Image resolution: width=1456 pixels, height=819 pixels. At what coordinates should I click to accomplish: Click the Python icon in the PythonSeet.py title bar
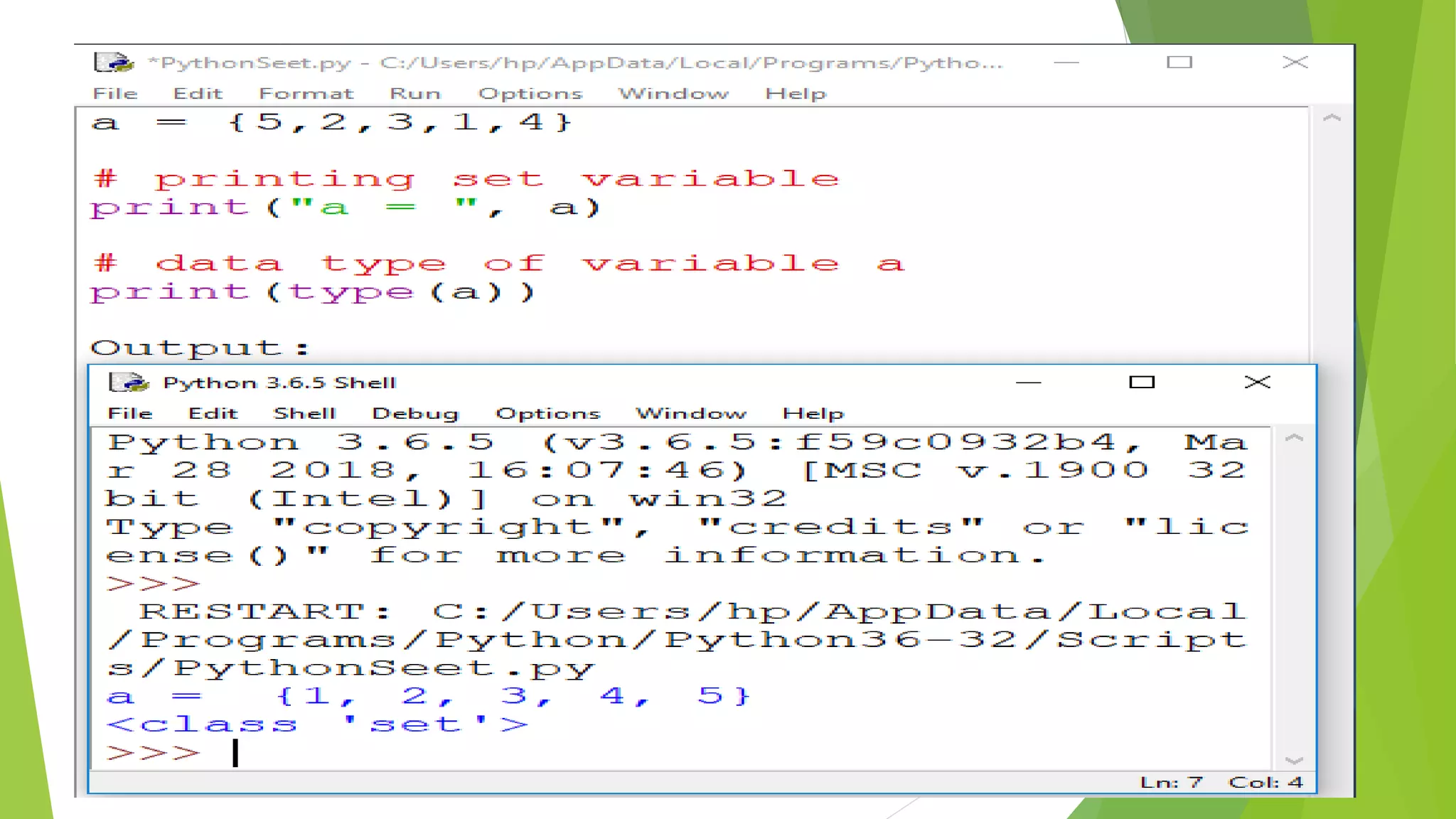point(114,63)
